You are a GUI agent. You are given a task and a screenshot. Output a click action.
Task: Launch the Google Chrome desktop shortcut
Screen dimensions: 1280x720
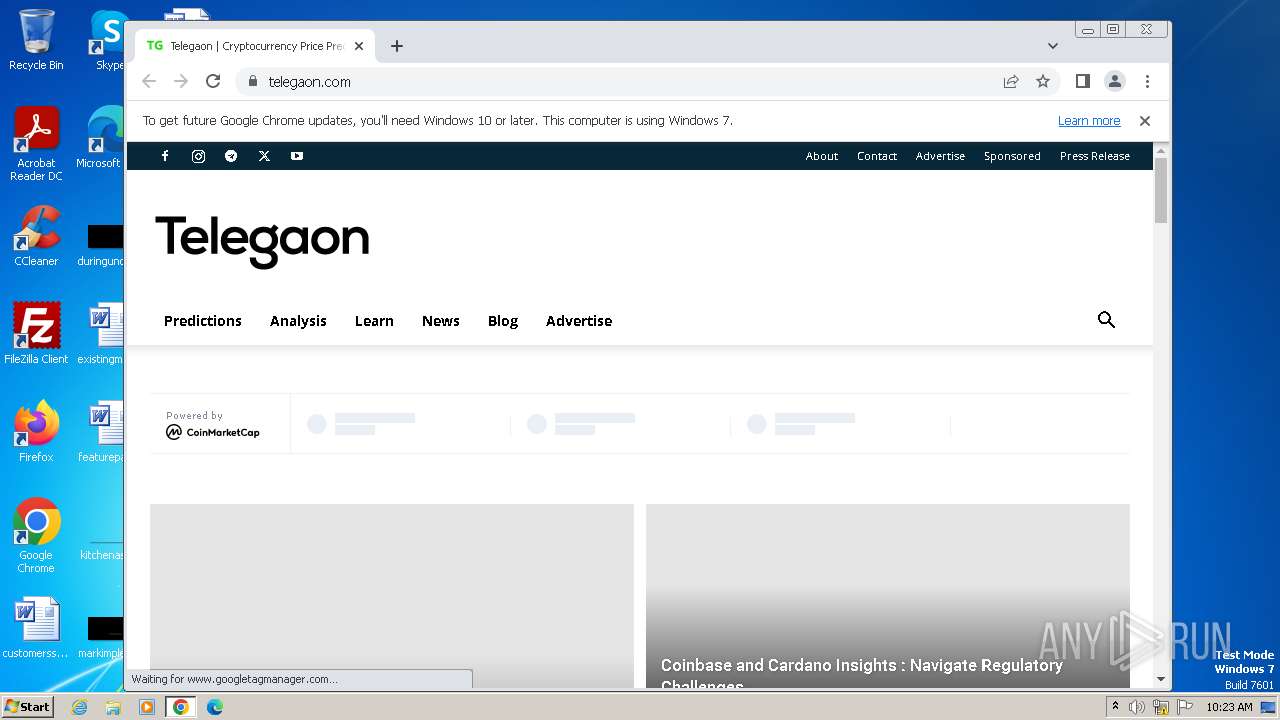click(36, 535)
